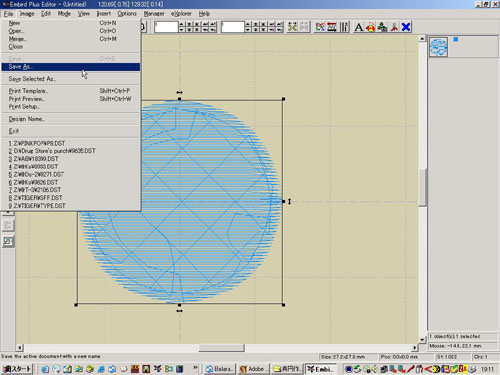The width and height of the screenshot is (500, 375).
Task: Open the Image menu
Action: click(x=27, y=14)
